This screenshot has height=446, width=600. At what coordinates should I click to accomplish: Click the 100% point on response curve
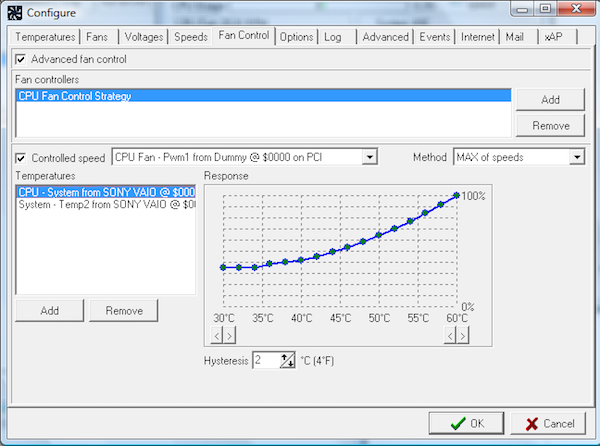tap(457, 195)
